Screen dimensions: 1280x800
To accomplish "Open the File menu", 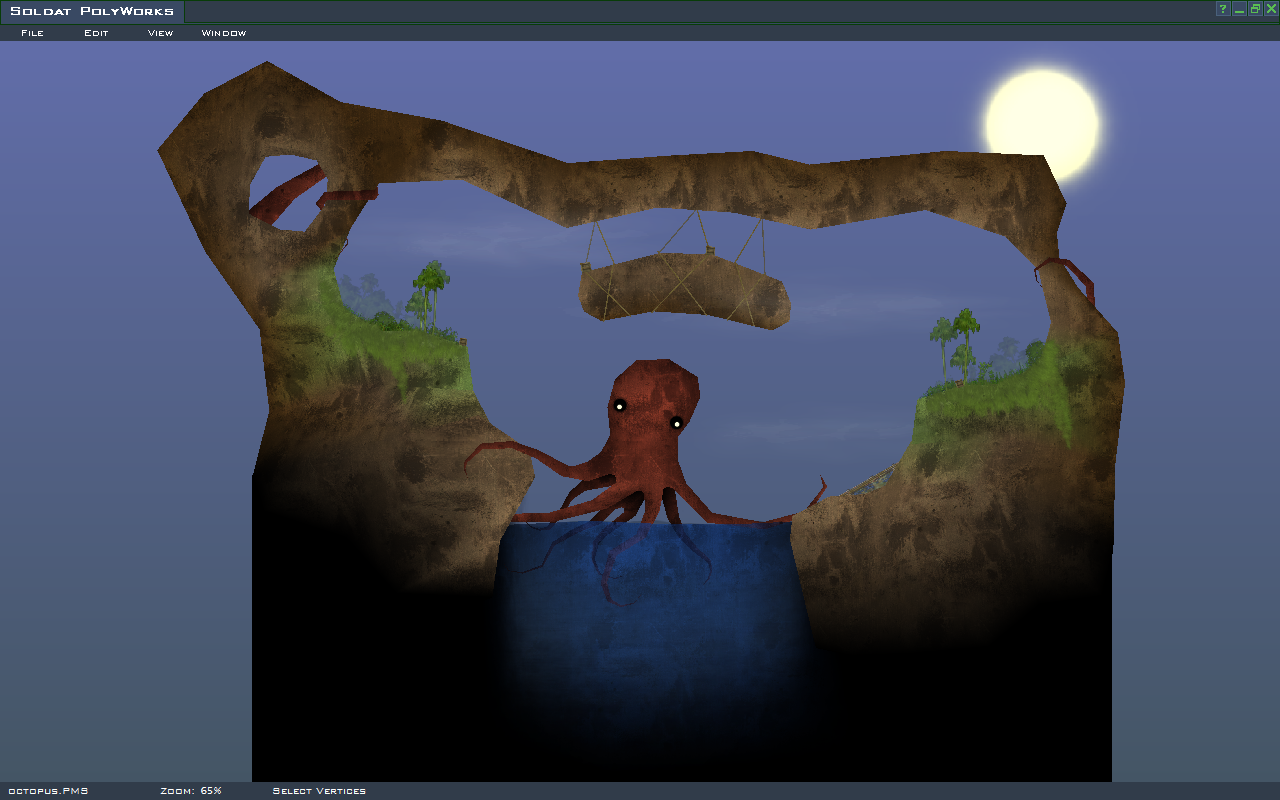I will (x=32, y=33).
